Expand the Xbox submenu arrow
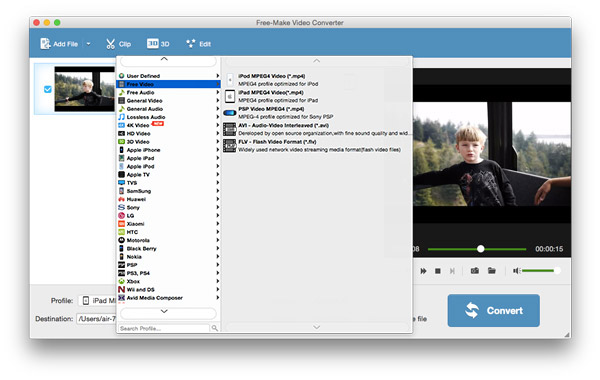Viewport: 600px width, 380px height. (x=218, y=281)
